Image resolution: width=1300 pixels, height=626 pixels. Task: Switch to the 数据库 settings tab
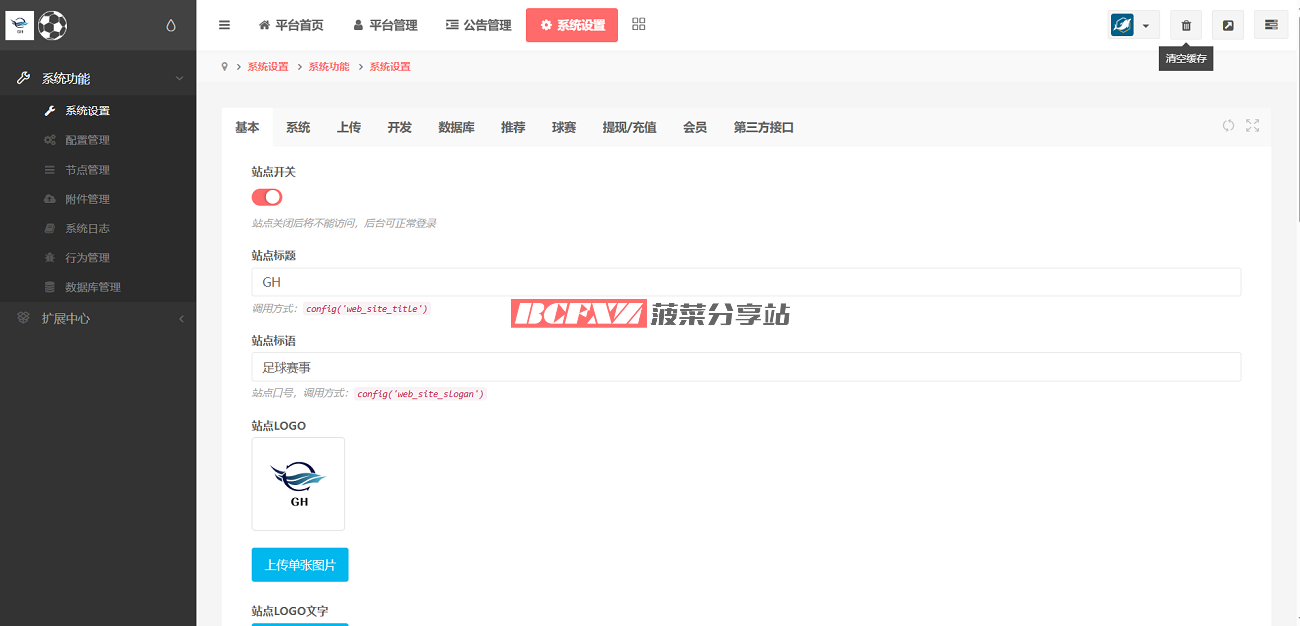point(456,127)
